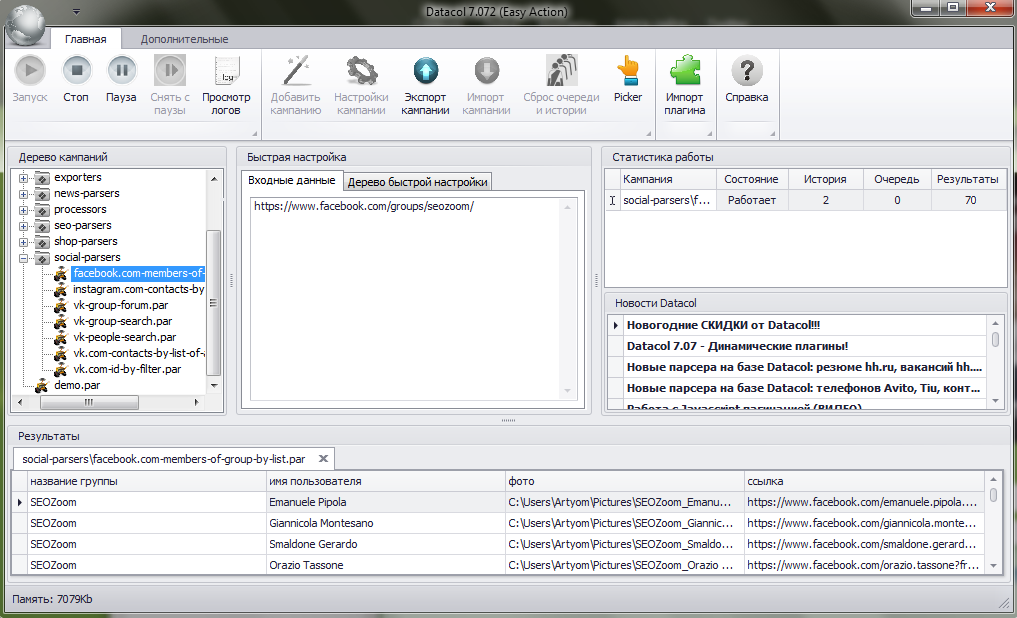Viewport: 1017px width, 618px height.
Task: Expand the shop-parsers tree folder
Action: (x=23, y=242)
